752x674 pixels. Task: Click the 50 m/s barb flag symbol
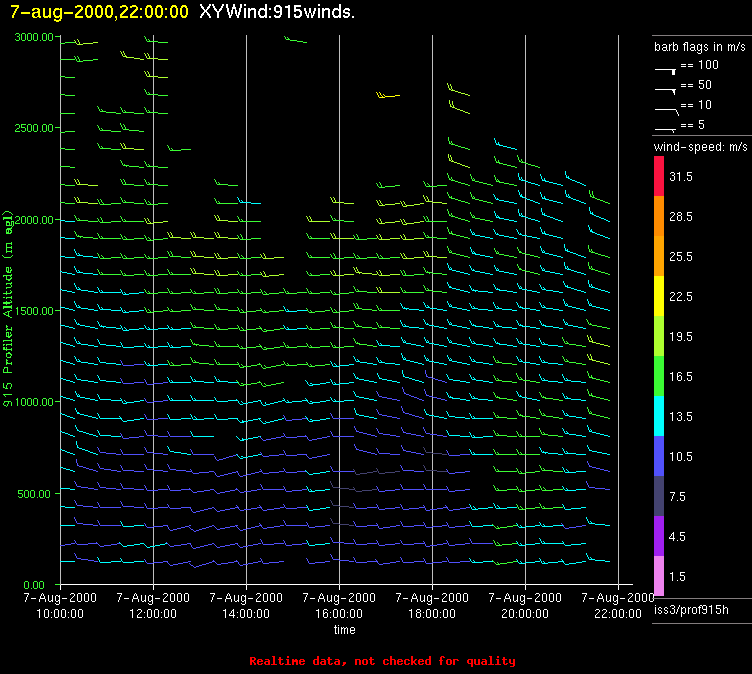pos(666,89)
